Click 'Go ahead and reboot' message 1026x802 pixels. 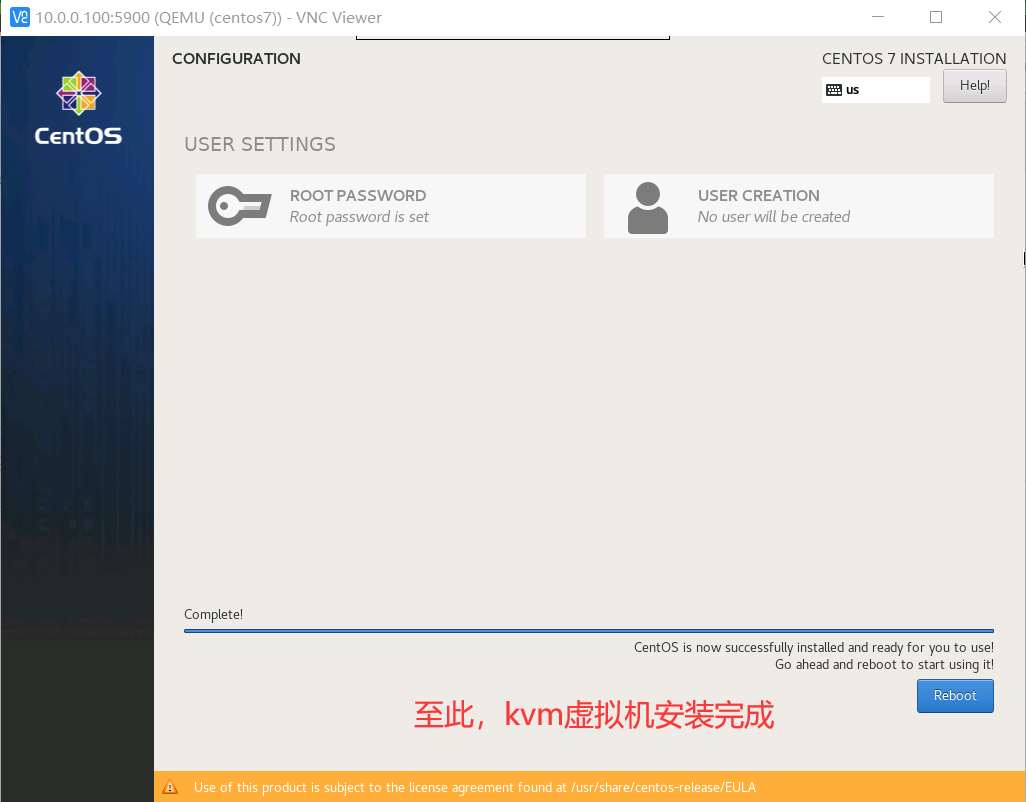click(x=884, y=664)
